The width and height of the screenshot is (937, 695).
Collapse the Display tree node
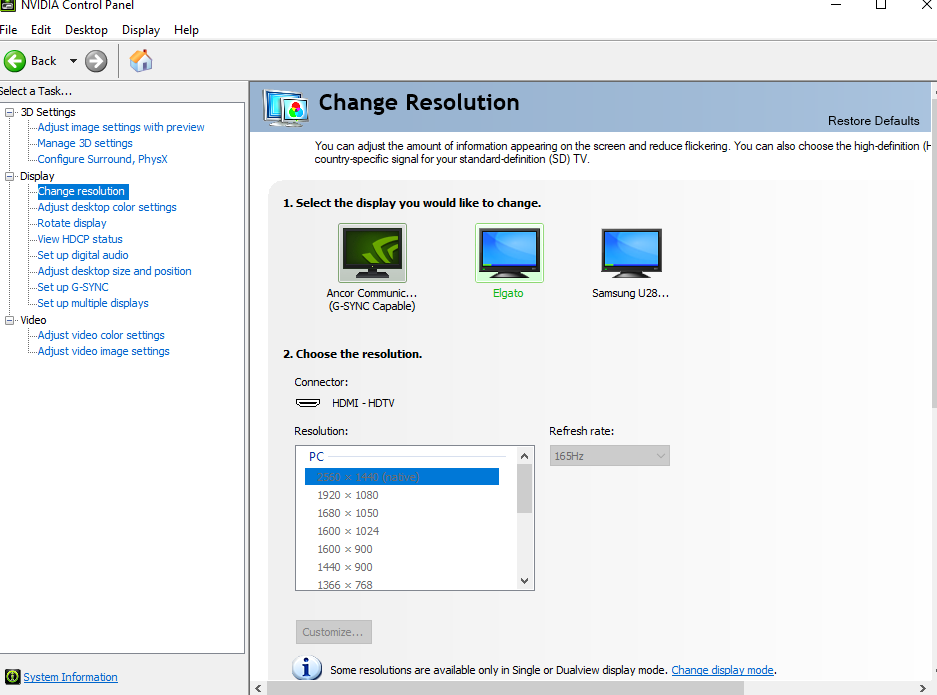10,176
